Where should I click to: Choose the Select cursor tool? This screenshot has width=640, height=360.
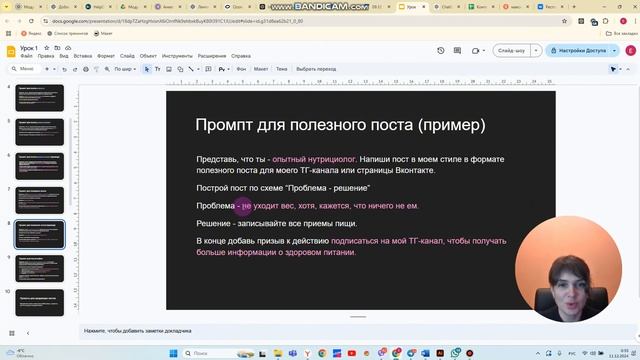click(147, 69)
